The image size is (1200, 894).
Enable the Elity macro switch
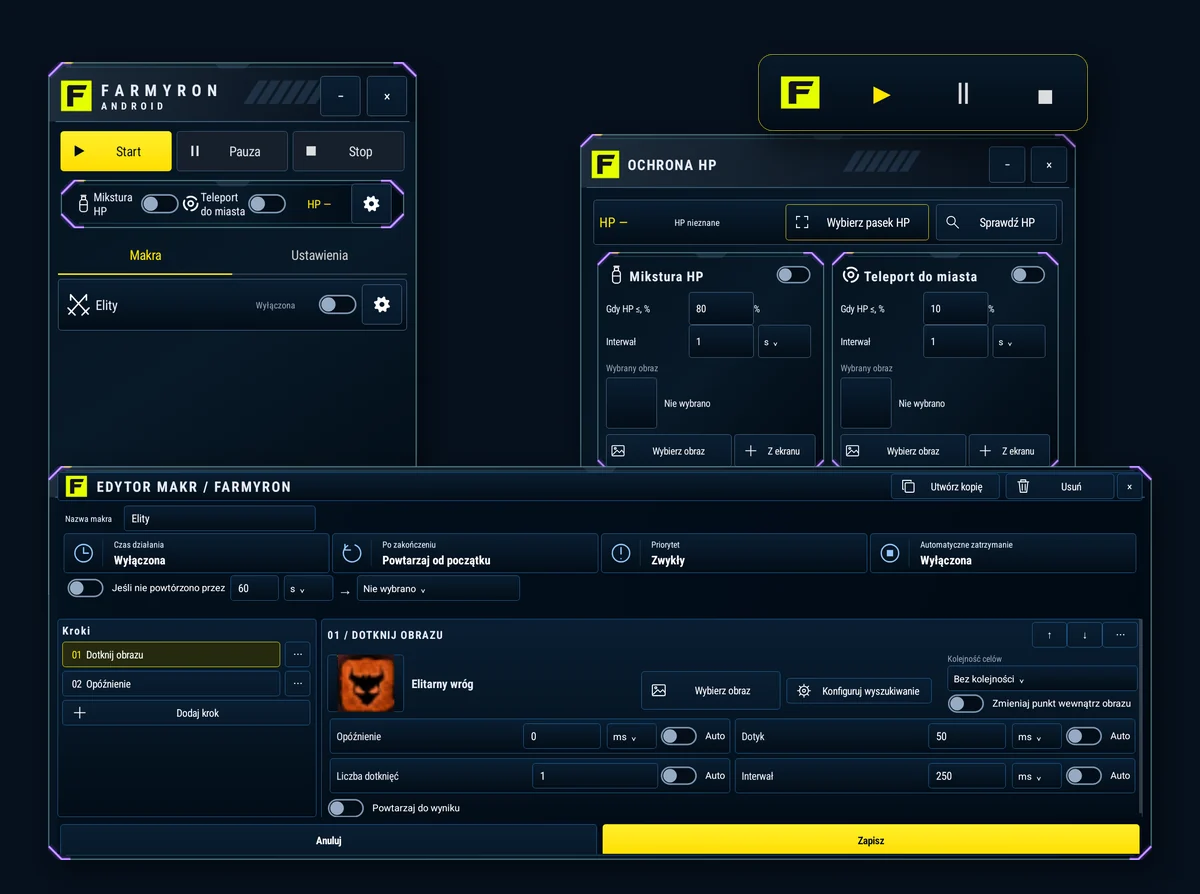(x=337, y=305)
